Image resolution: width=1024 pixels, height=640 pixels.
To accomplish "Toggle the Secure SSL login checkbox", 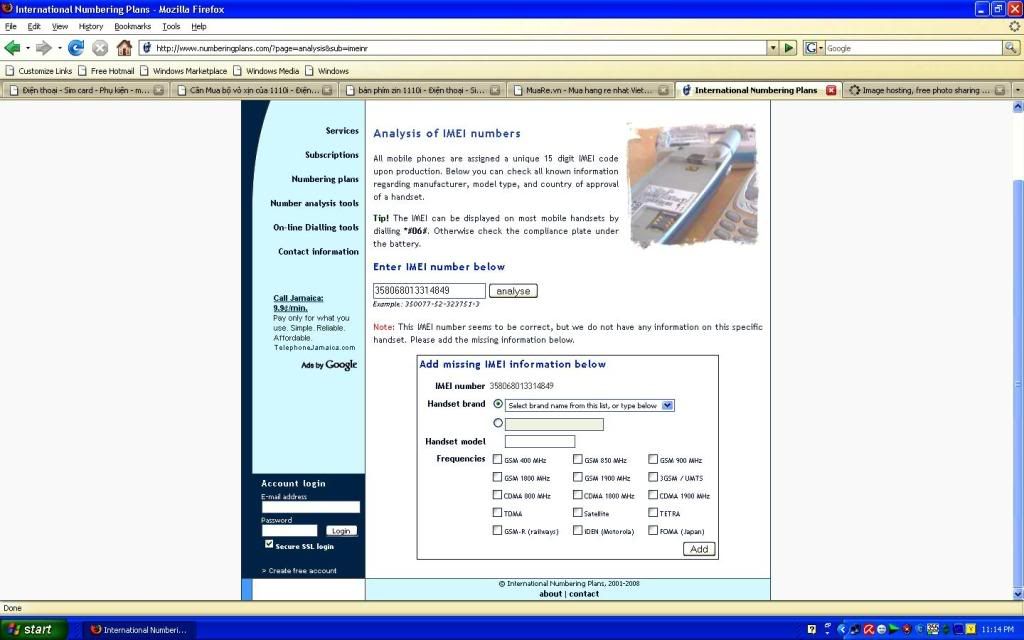I will 269,544.
